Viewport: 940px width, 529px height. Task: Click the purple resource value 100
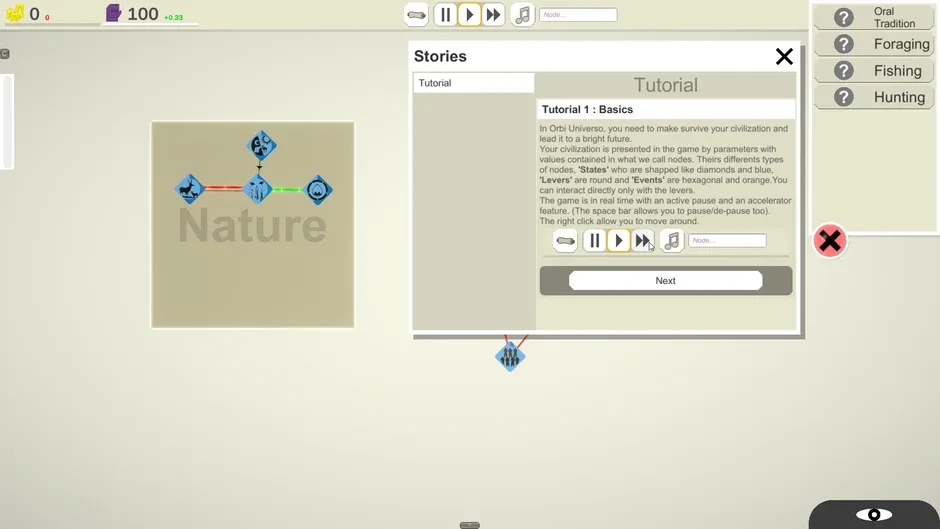[143, 14]
